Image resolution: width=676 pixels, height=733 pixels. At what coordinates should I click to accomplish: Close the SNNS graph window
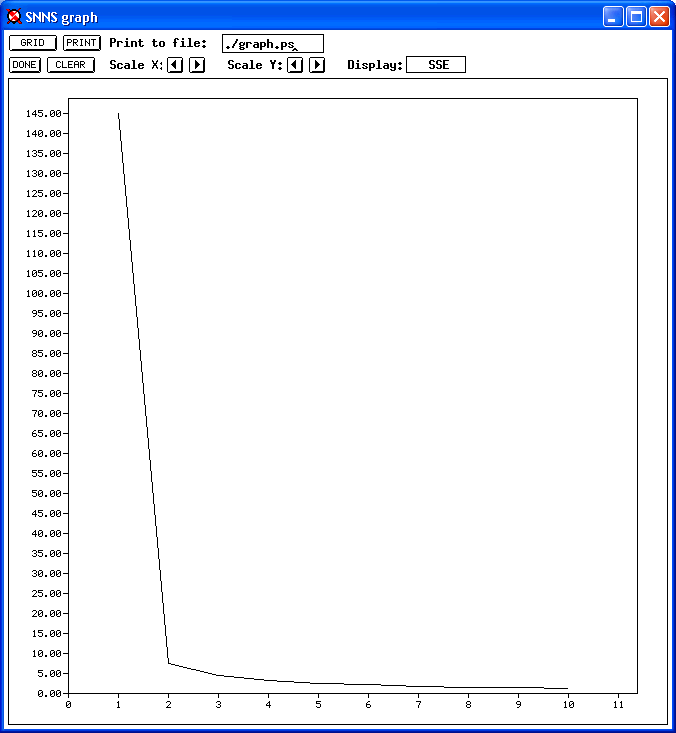pyautogui.click(x=659, y=17)
